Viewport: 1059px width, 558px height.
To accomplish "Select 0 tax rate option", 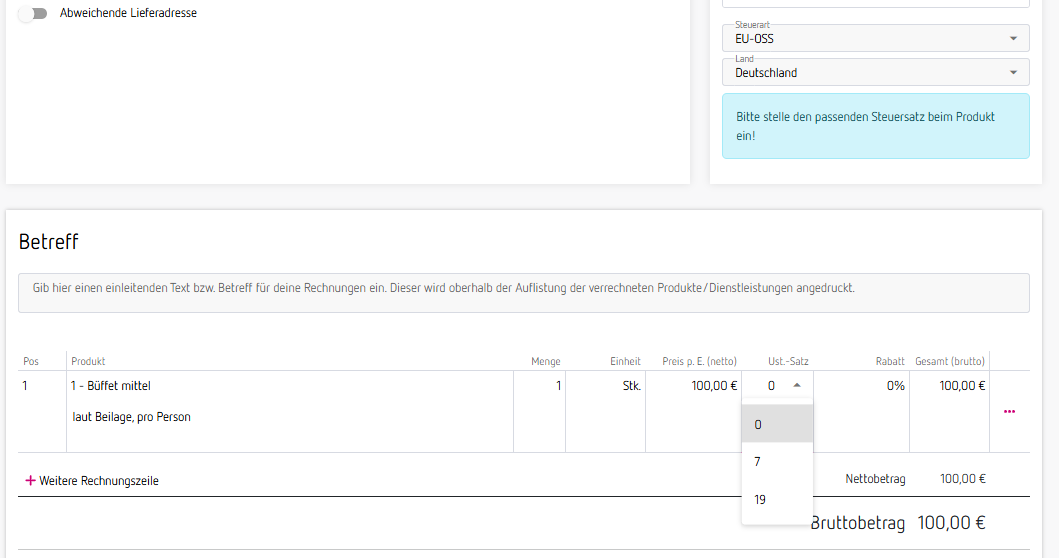I will tap(777, 424).
